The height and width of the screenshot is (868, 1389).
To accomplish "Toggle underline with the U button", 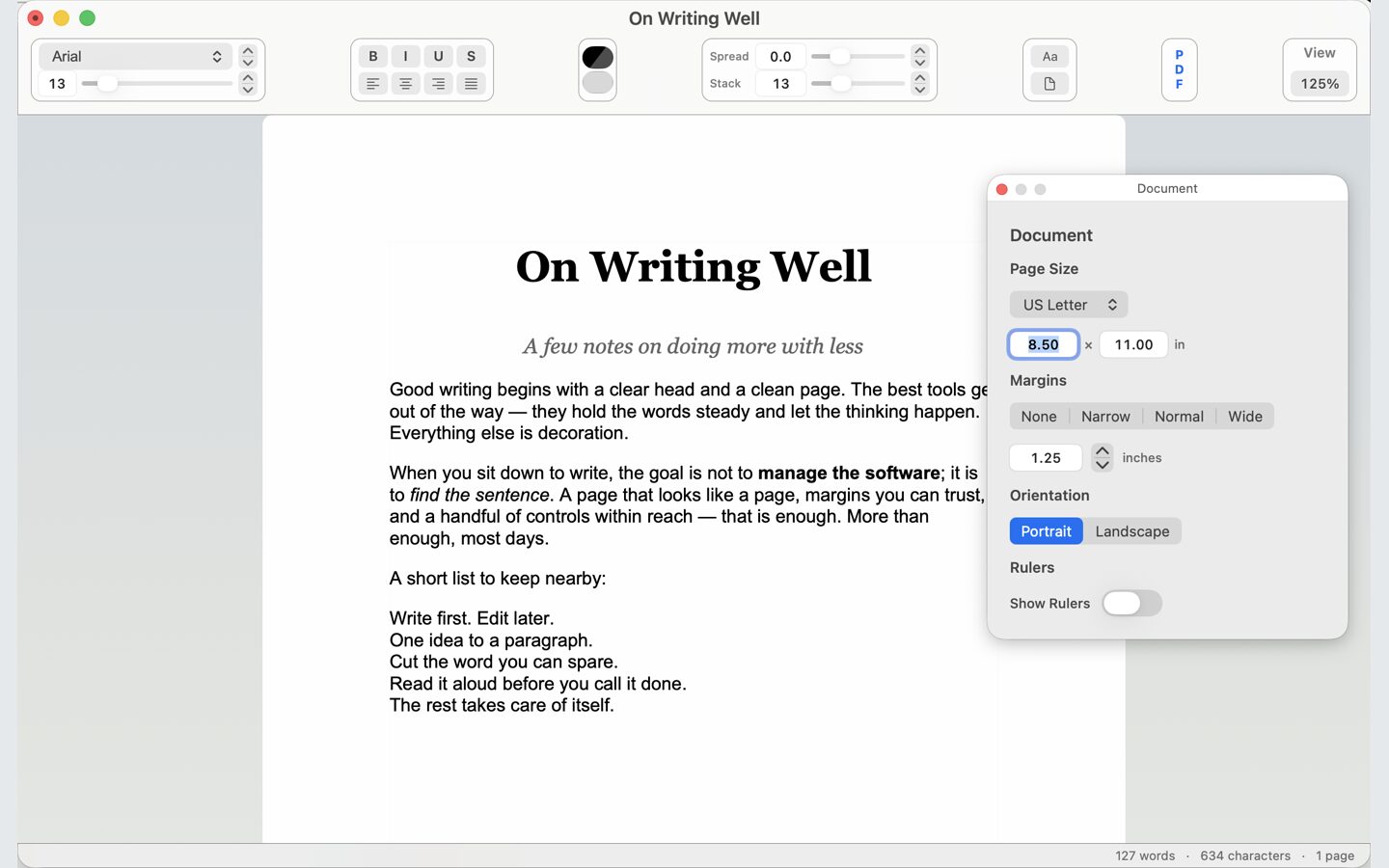I will pyautogui.click(x=438, y=56).
